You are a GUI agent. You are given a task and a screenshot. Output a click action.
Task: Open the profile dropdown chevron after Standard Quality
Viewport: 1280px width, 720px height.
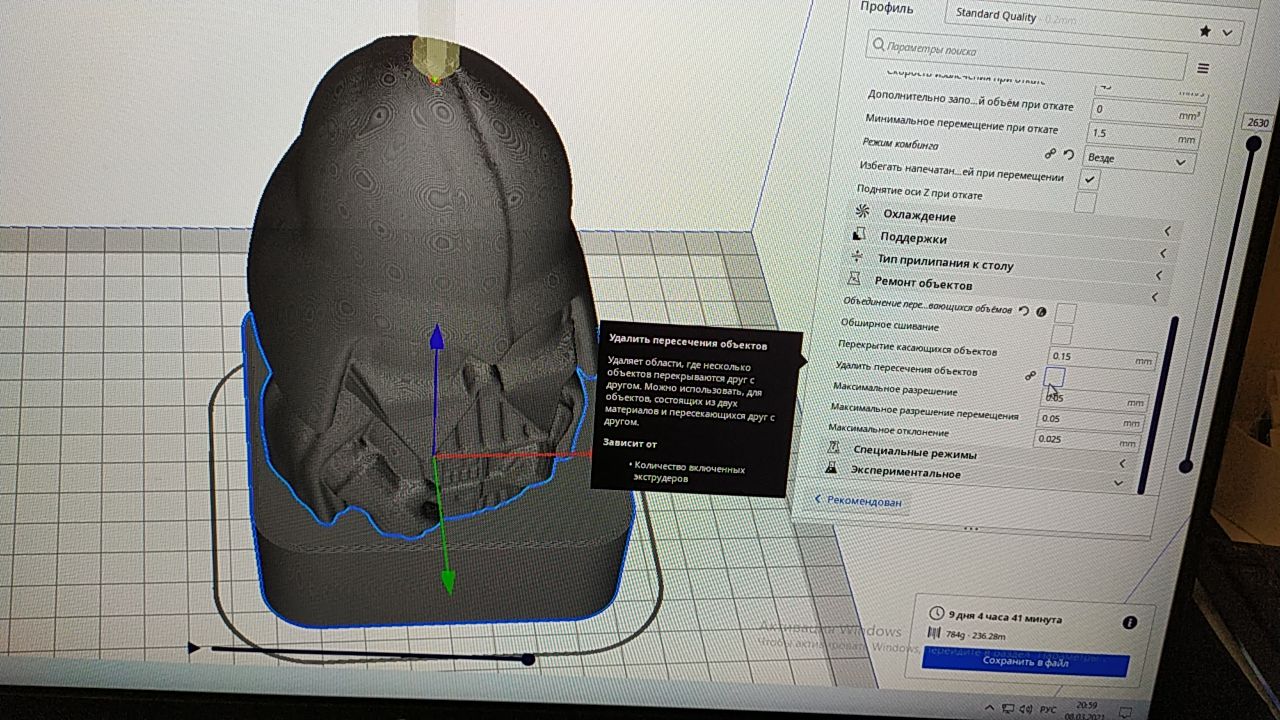(x=1228, y=33)
